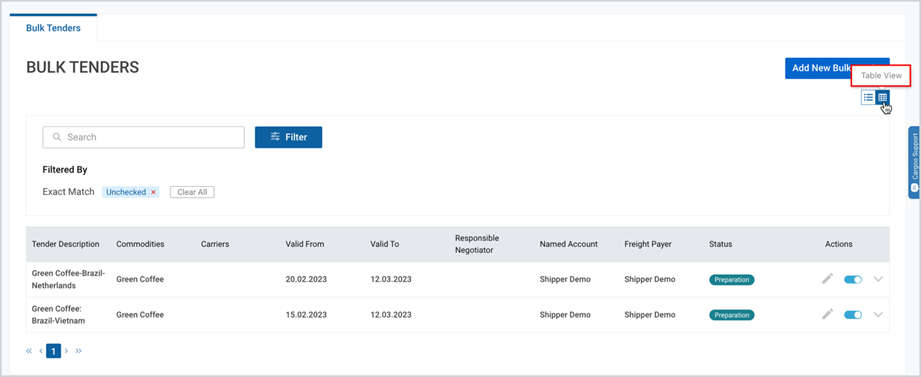Expand the Green Coffee-Brazil-Netherlands row chevron
The width and height of the screenshot is (921, 377).
(x=878, y=280)
